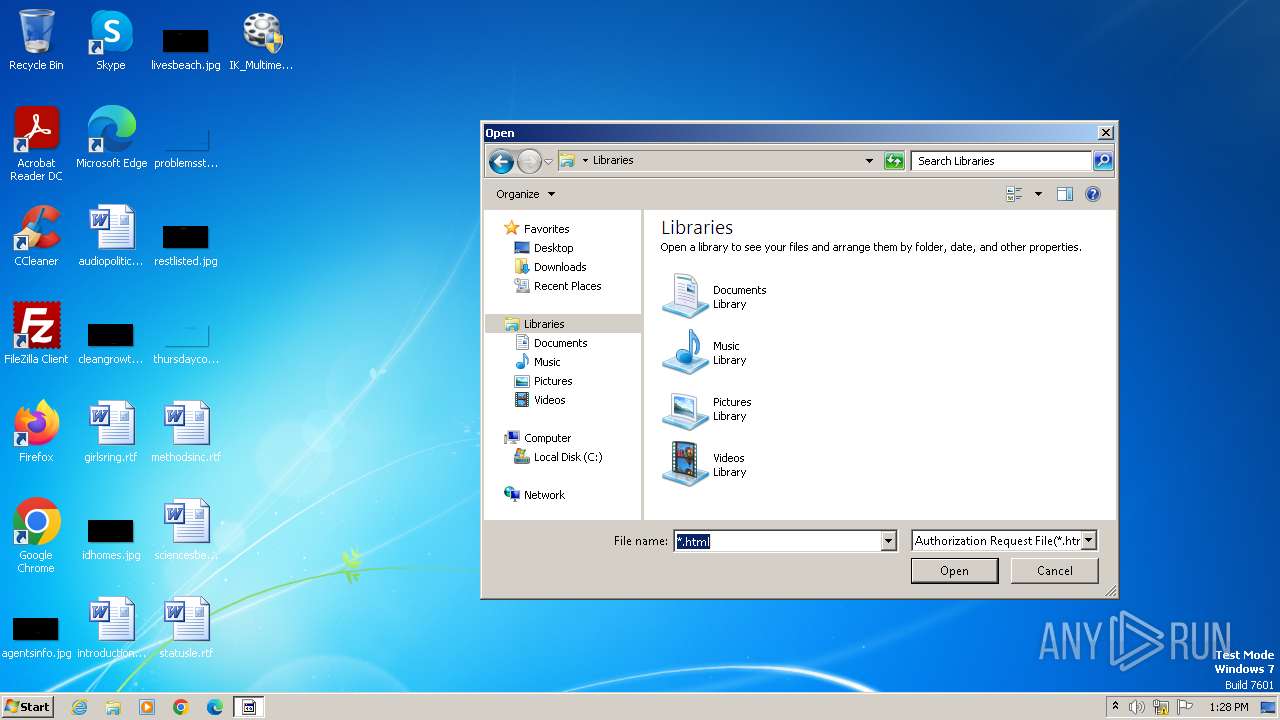The height and width of the screenshot is (720, 1280).
Task: Open the Organize menu
Action: click(525, 194)
